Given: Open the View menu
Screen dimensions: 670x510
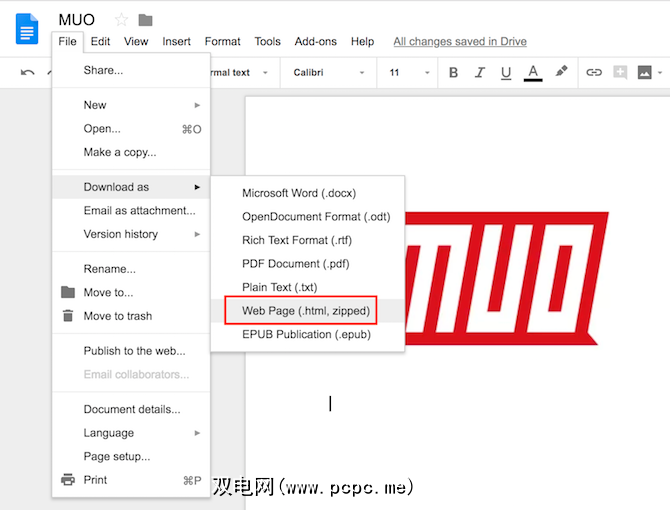Looking at the screenshot, I should point(136,41).
